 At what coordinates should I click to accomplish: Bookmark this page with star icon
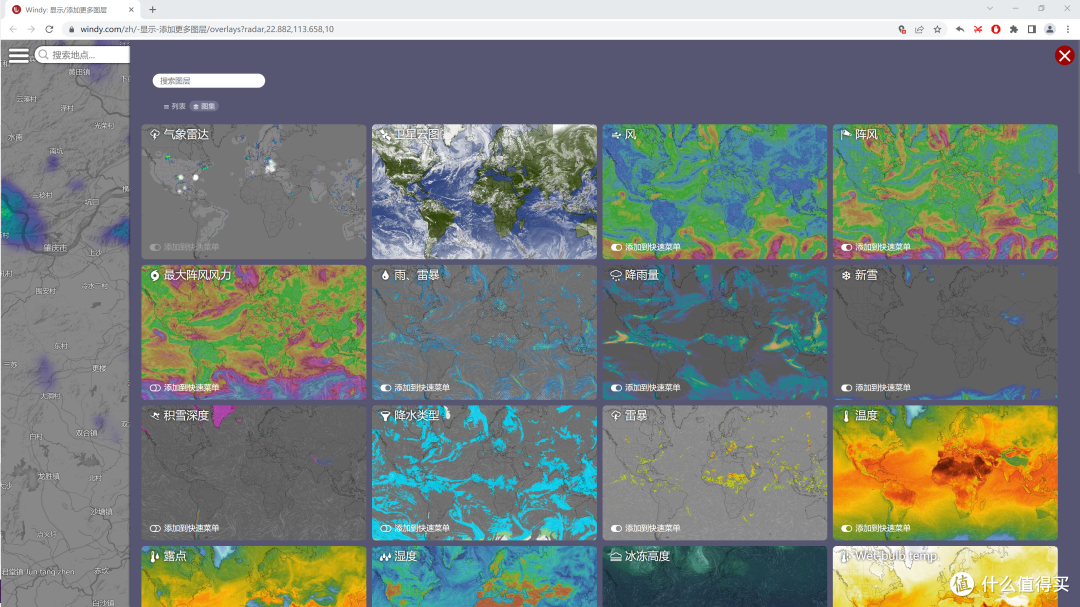click(937, 29)
